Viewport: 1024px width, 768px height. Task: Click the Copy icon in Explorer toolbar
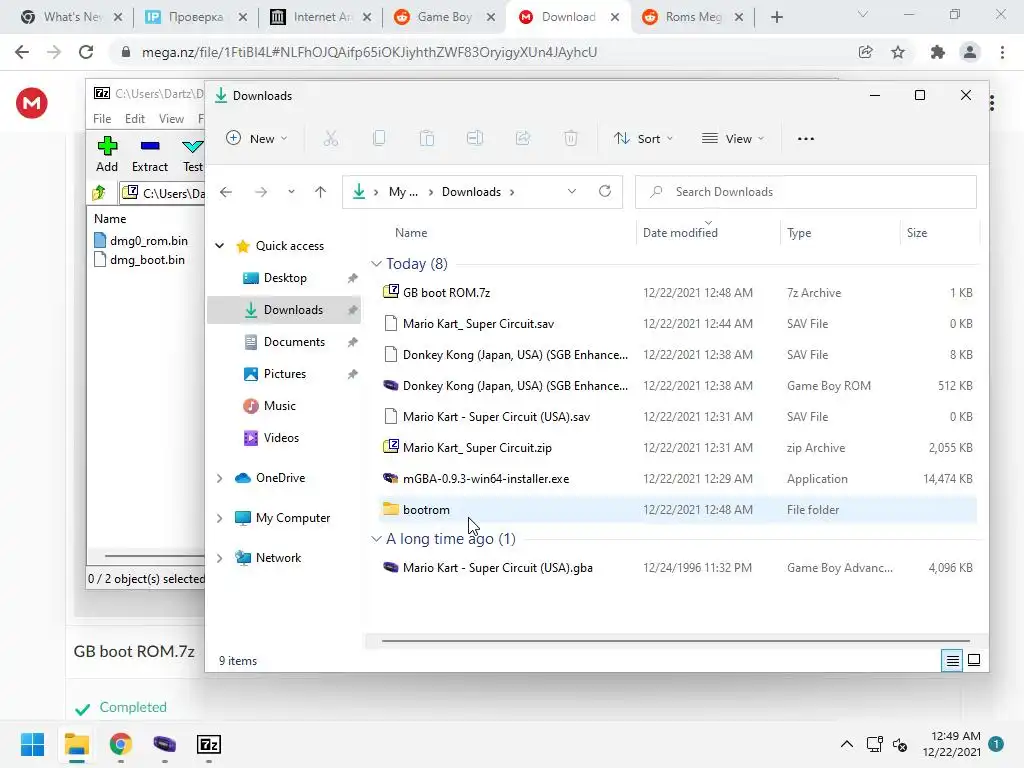click(x=379, y=138)
